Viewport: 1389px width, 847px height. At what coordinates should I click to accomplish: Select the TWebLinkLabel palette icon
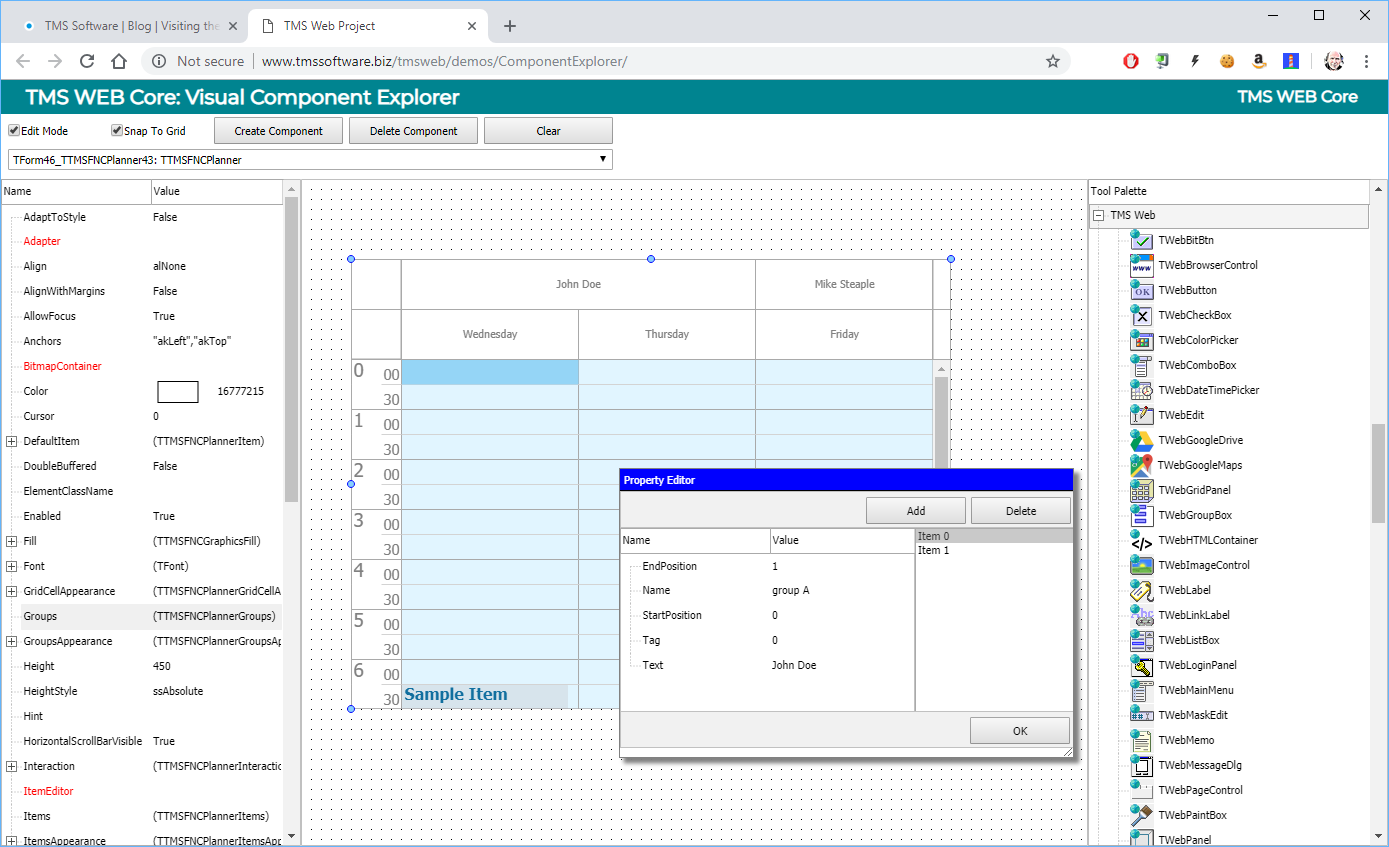[1141, 615]
